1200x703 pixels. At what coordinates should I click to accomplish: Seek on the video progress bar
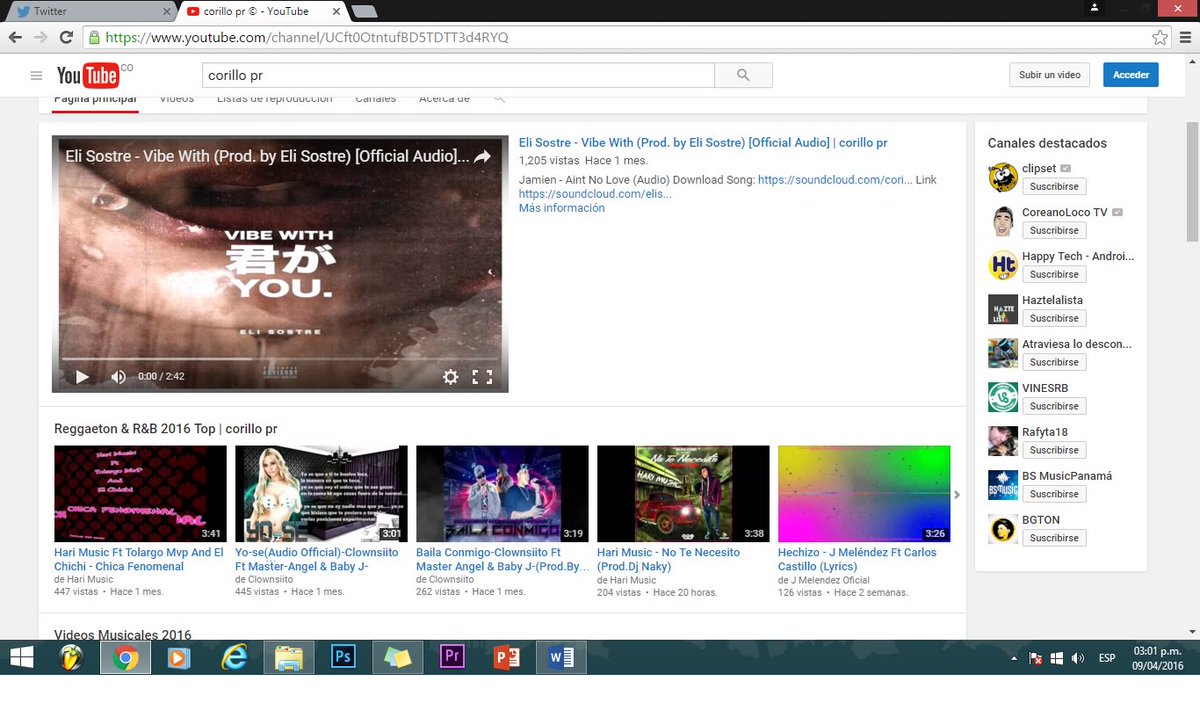pyautogui.click(x=280, y=358)
